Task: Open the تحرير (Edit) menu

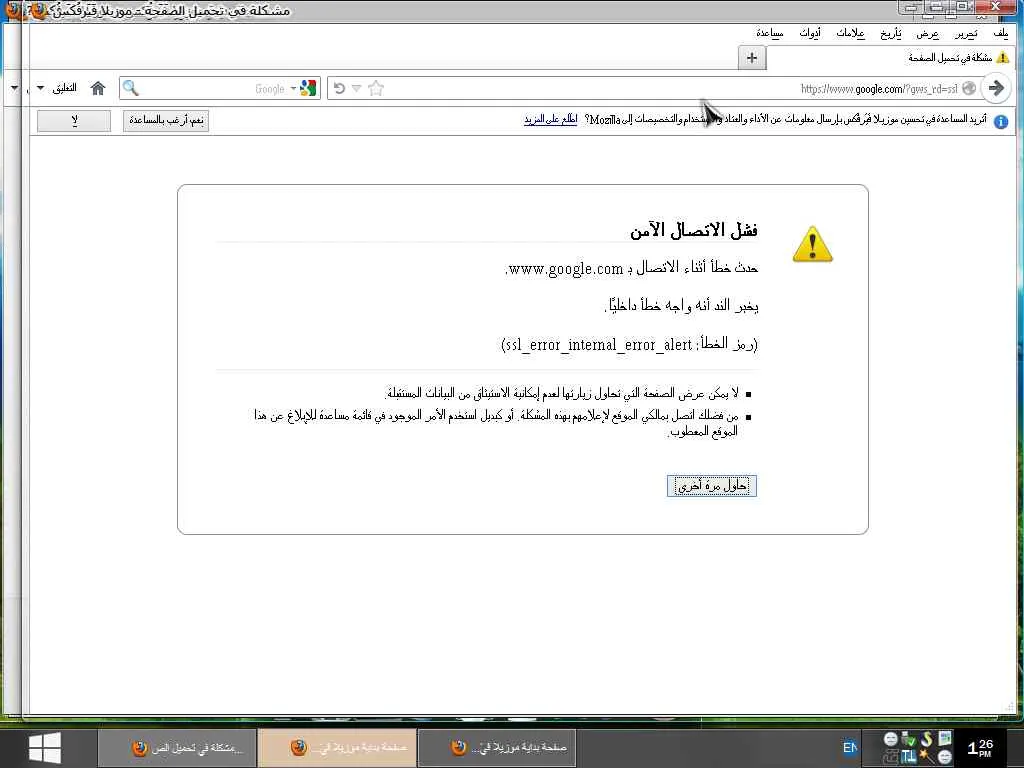Action: [966, 33]
